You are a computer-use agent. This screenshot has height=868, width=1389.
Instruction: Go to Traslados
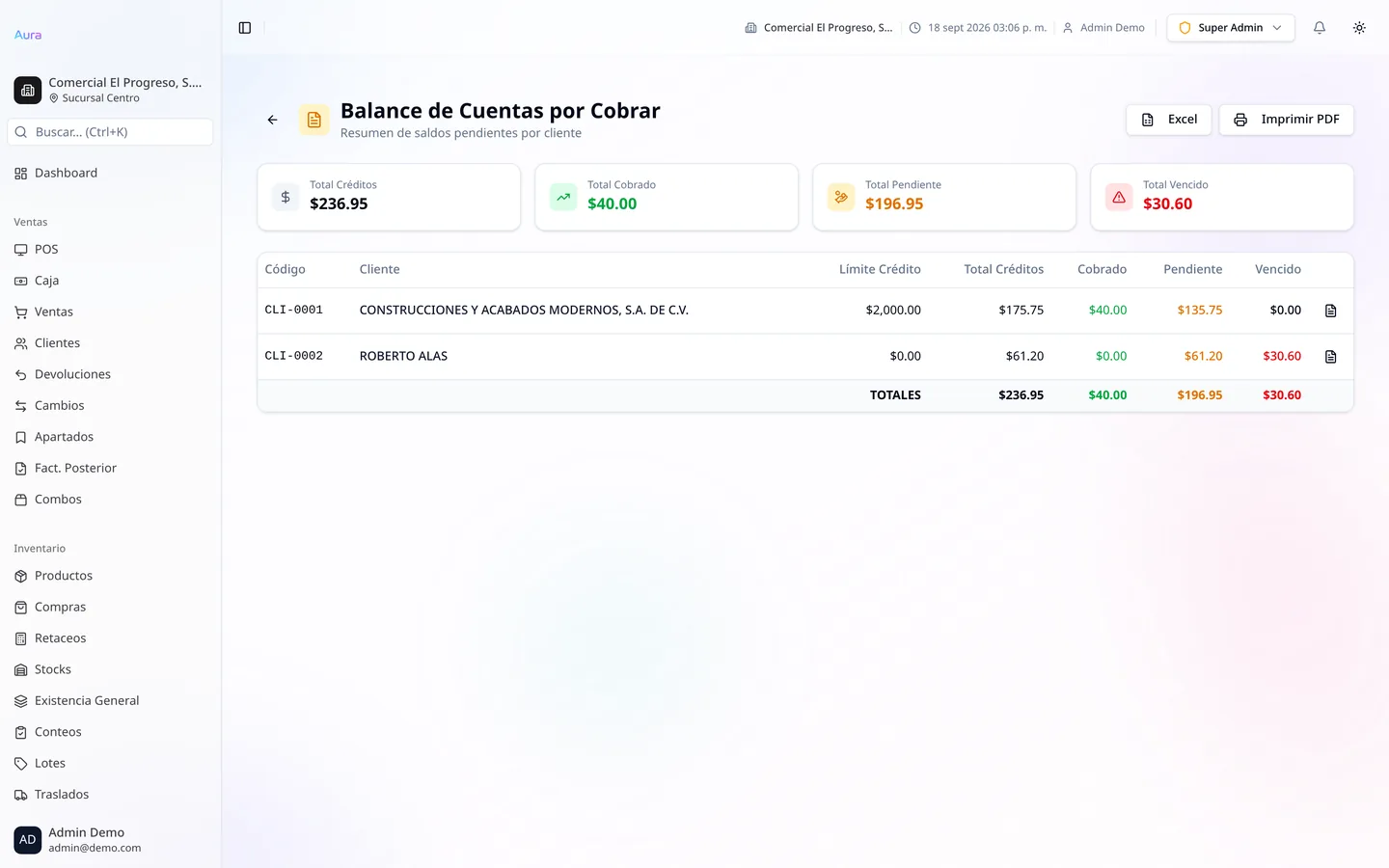[x=110, y=795]
